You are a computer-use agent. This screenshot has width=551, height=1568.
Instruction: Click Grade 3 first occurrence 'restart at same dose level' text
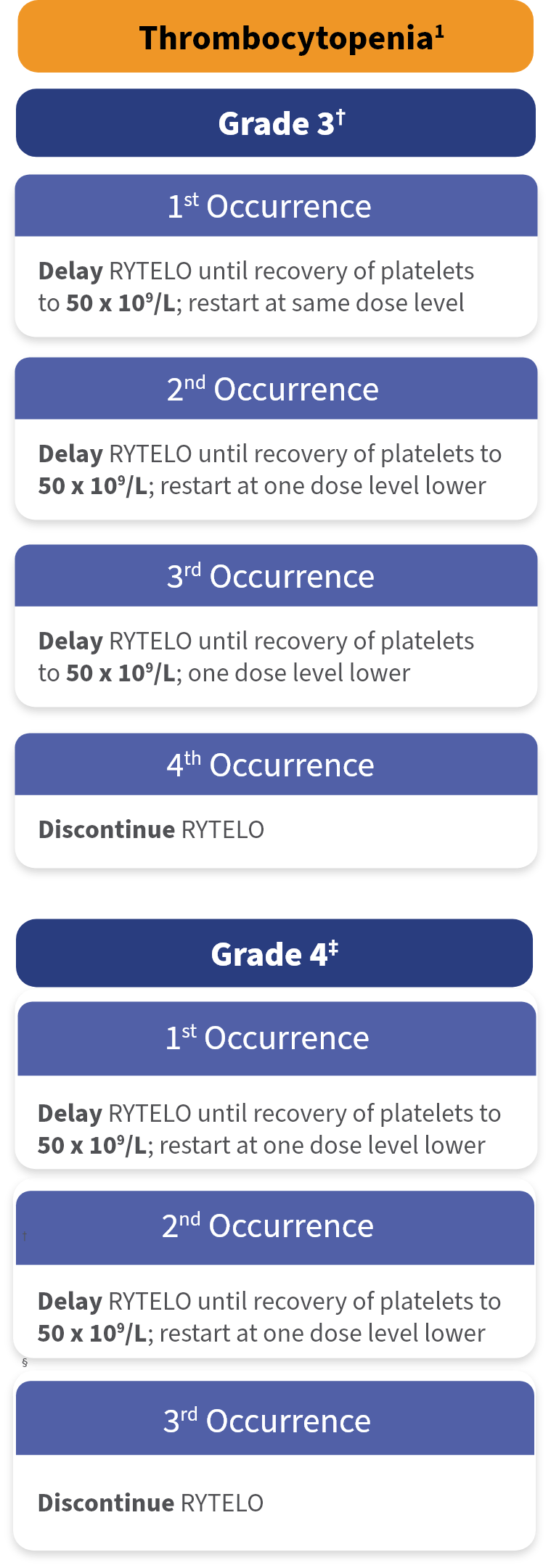click(326, 303)
